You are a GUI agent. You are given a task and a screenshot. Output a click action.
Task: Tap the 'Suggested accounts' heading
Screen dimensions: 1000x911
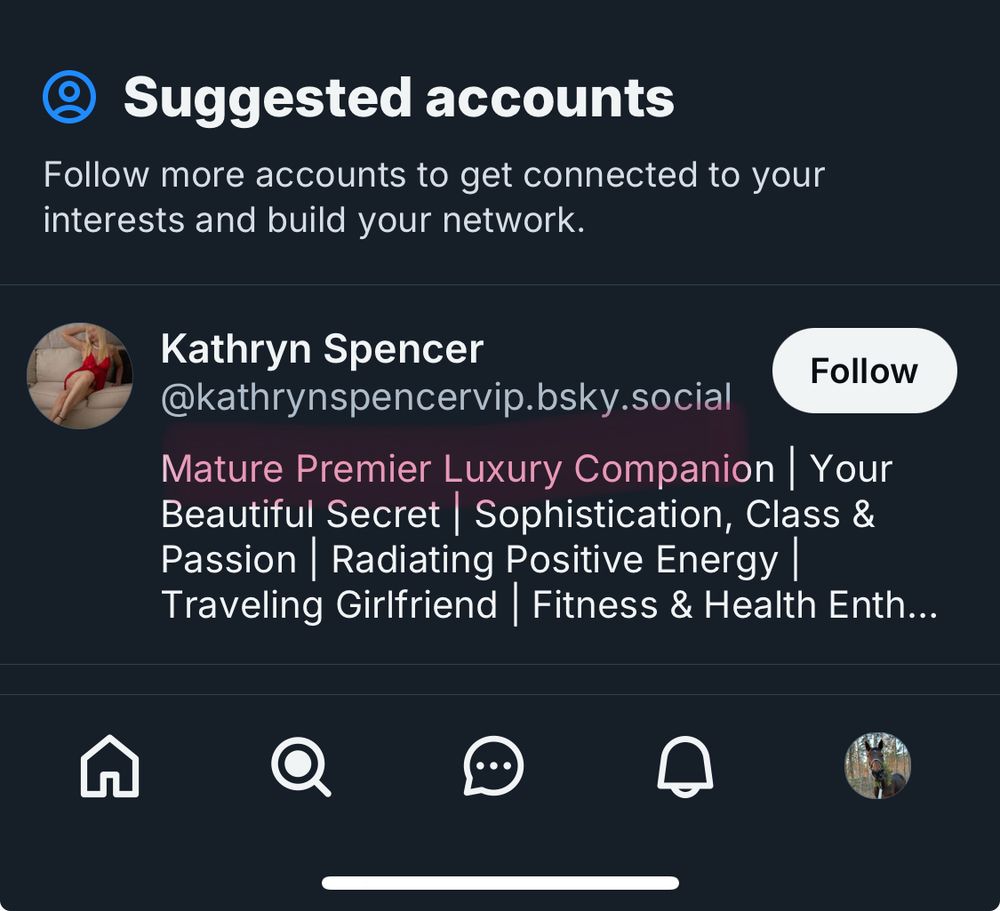coord(399,98)
